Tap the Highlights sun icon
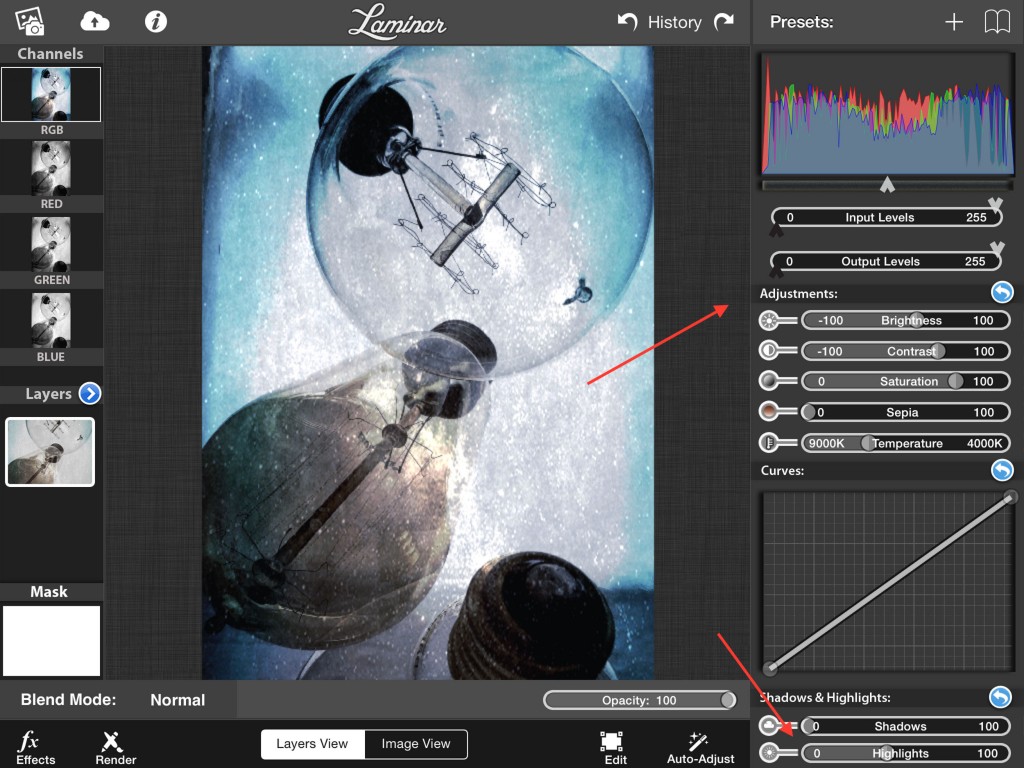This screenshot has width=1024, height=768. (x=769, y=752)
